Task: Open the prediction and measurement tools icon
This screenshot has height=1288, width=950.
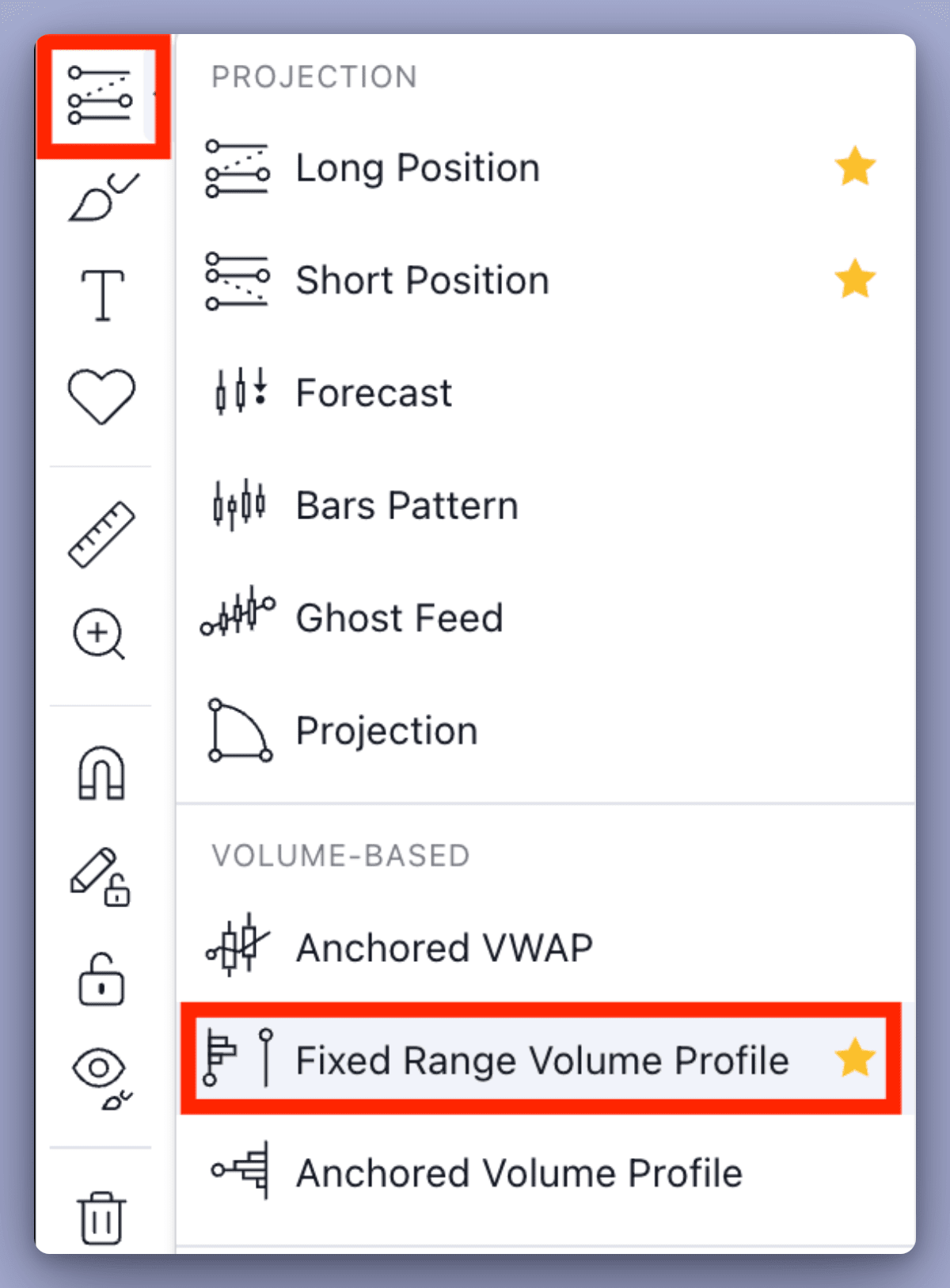Action: [x=101, y=96]
